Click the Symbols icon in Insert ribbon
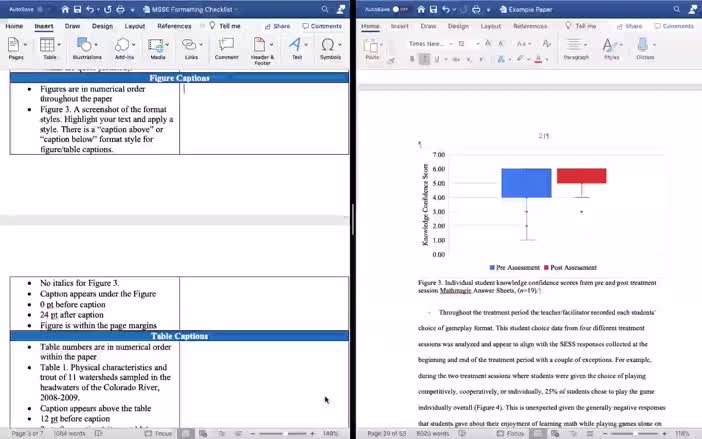 pyautogui.click(x=329, y=47)
